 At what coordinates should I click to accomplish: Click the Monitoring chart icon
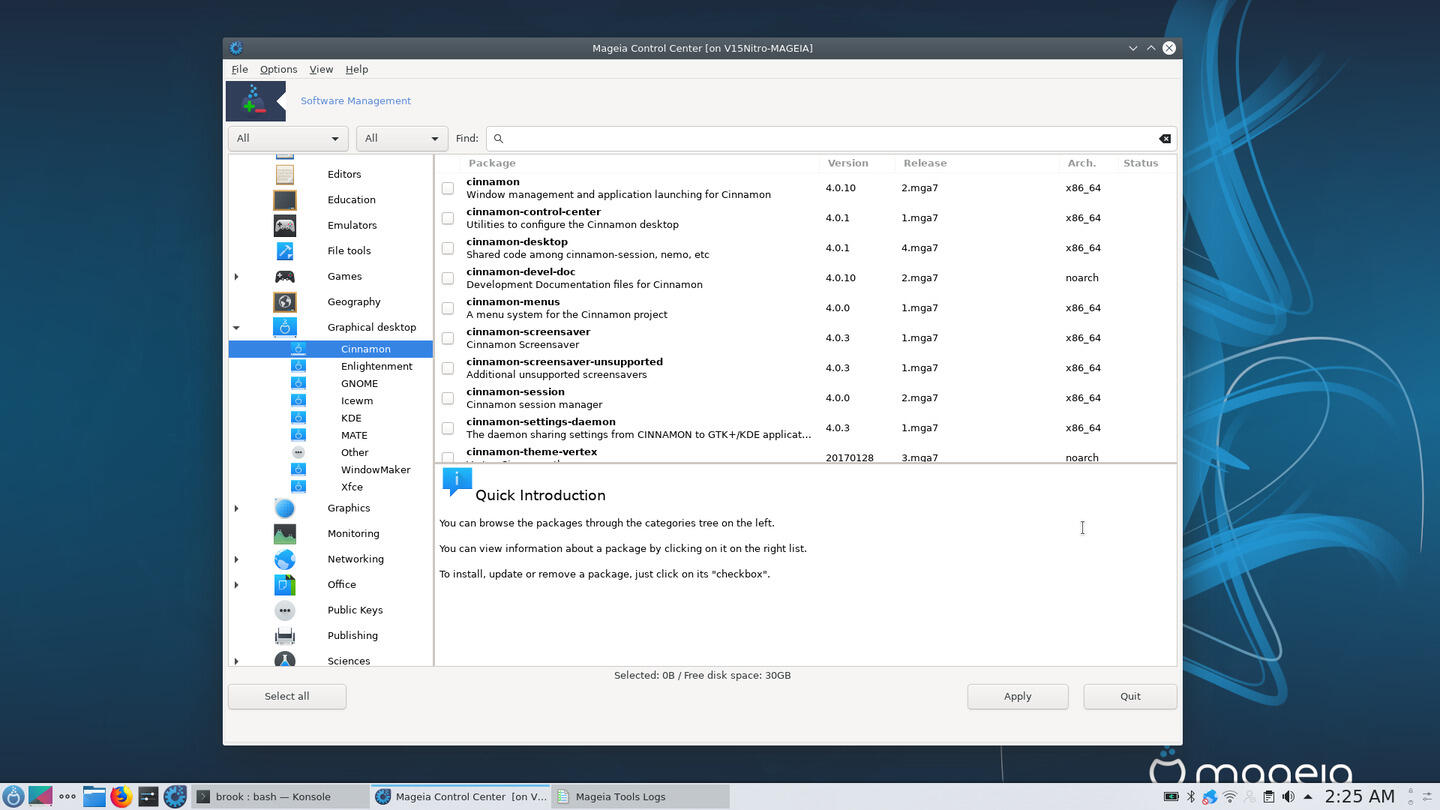point(285,534)
